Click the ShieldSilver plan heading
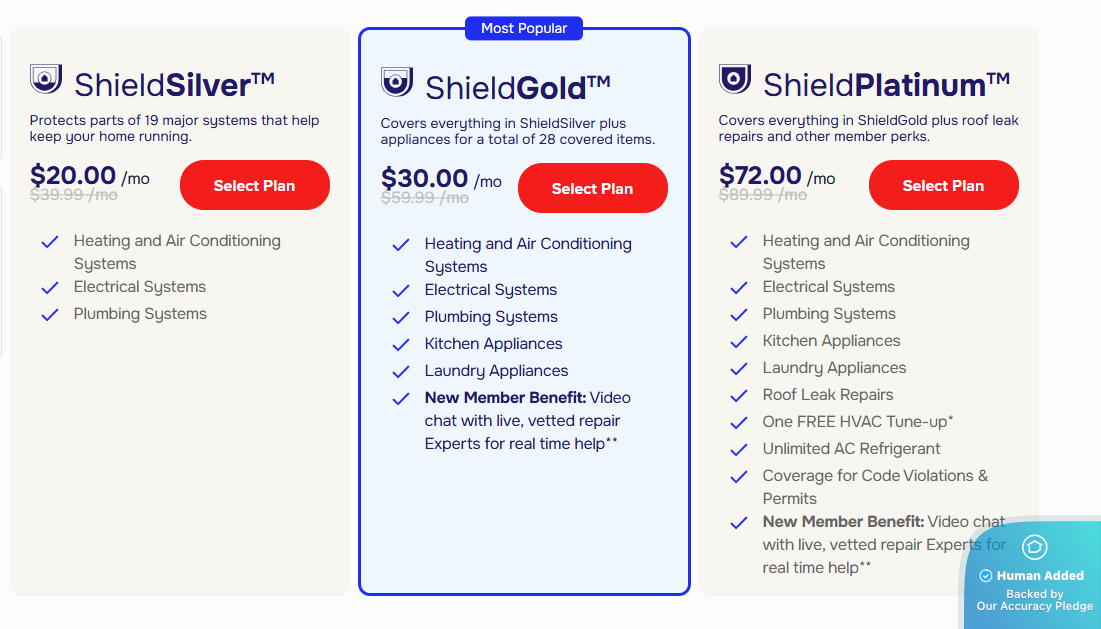1101x629 pixels. [174, 84]
